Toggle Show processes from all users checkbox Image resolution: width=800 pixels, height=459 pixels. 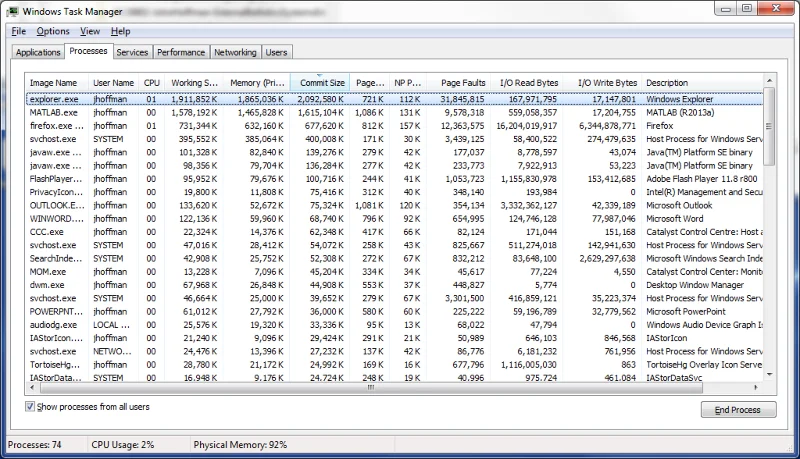(30, 406)
